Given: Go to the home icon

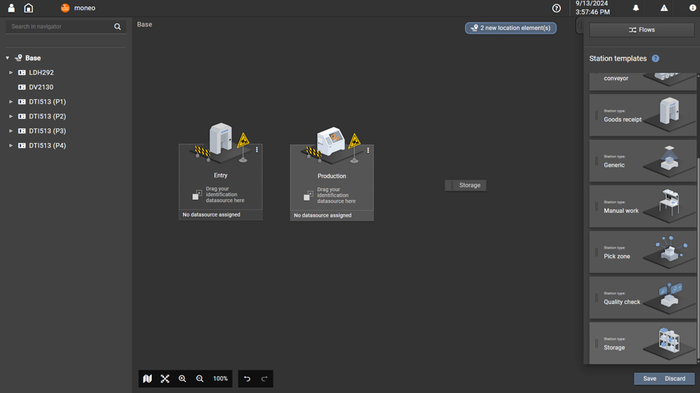Looking at the screenshot, I should (x=29, y=8).
